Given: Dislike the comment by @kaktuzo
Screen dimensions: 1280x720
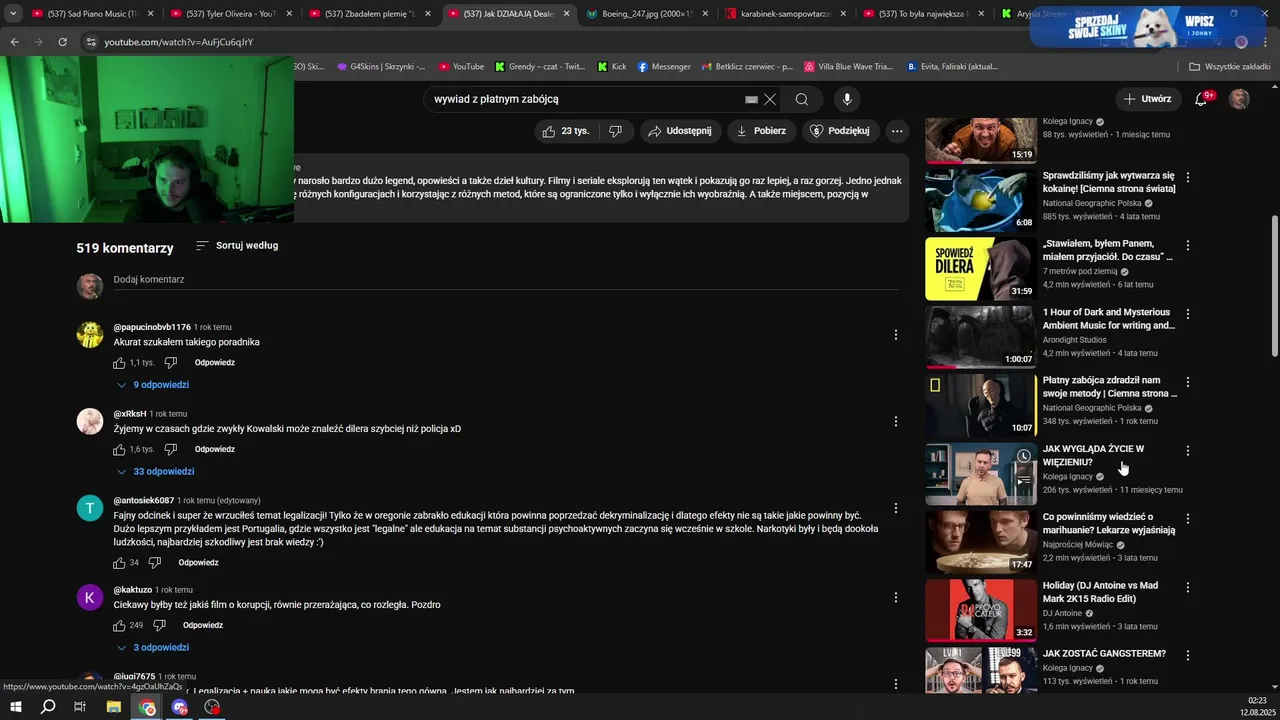Looking at the screenshot, I should (x=159, y=626).
